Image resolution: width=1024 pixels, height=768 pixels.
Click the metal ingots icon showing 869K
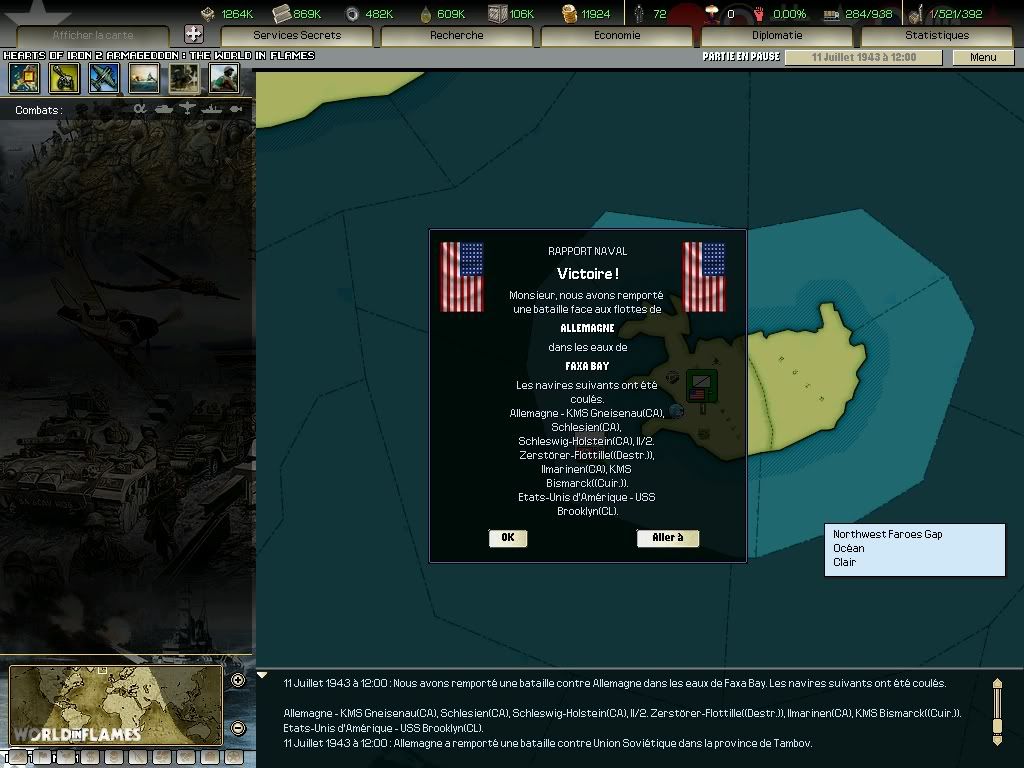[x=281, y=13]
